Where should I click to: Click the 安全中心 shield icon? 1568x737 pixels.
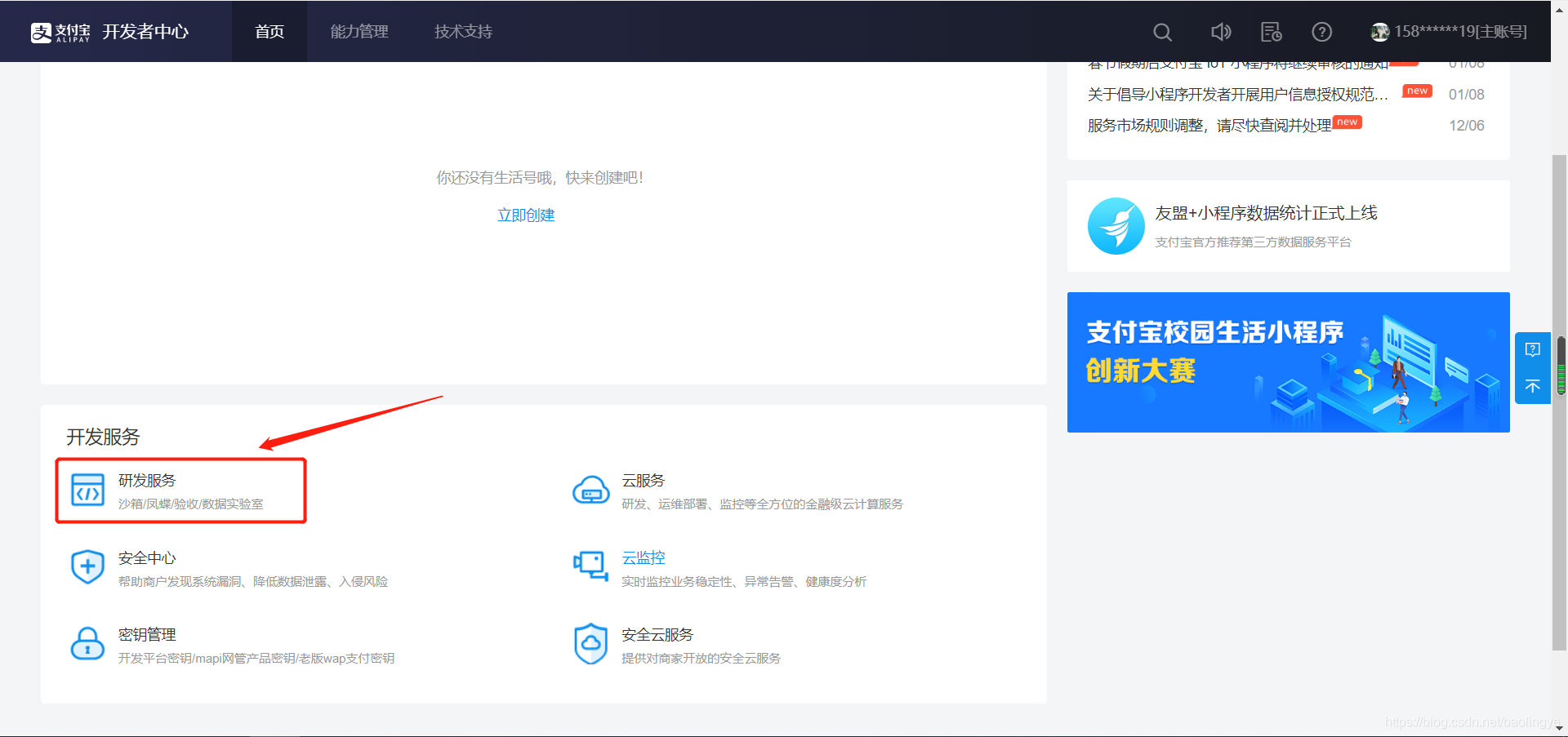(87, 566)
